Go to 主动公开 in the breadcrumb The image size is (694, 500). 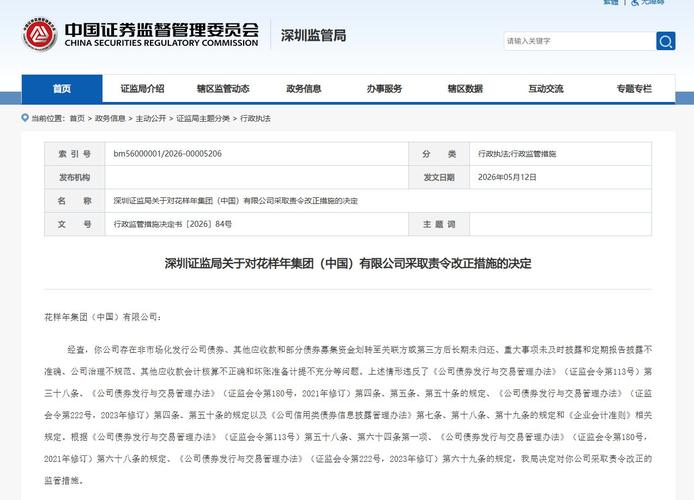151,118
